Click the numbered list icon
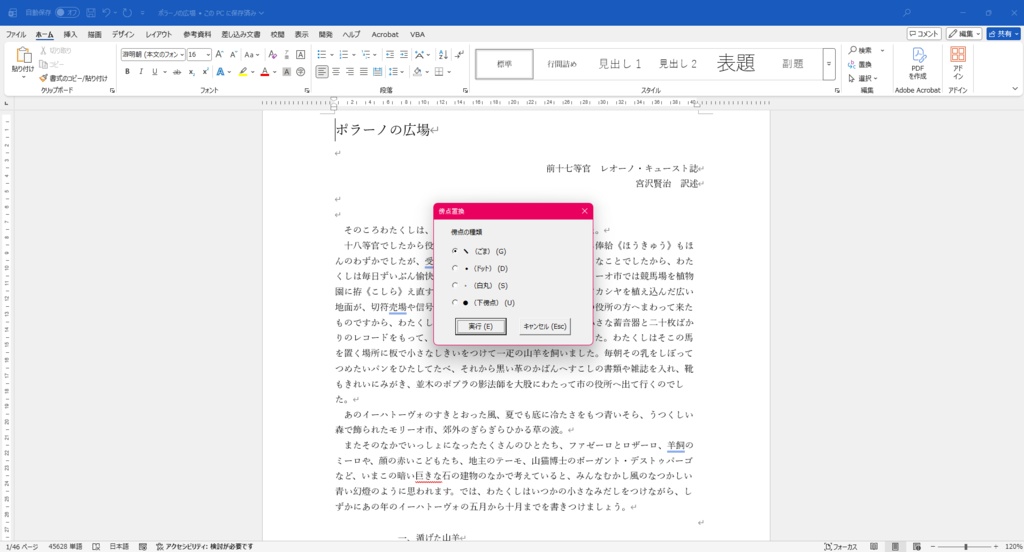 (344, 54)
